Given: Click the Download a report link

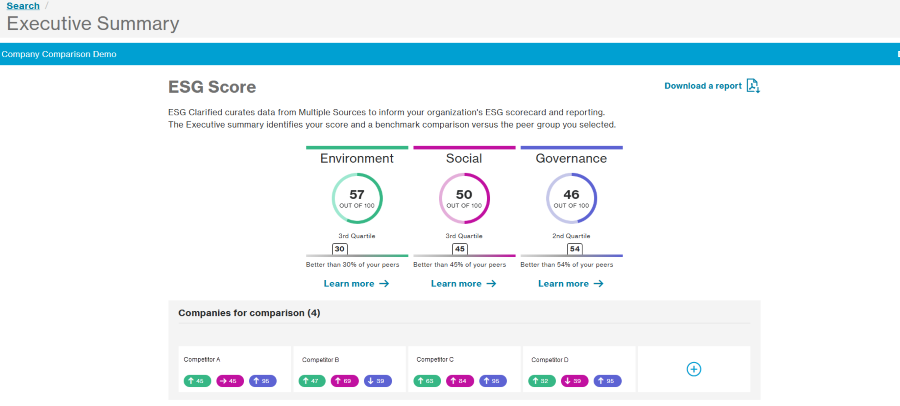Looking at the screenshot, I should 703,86.
